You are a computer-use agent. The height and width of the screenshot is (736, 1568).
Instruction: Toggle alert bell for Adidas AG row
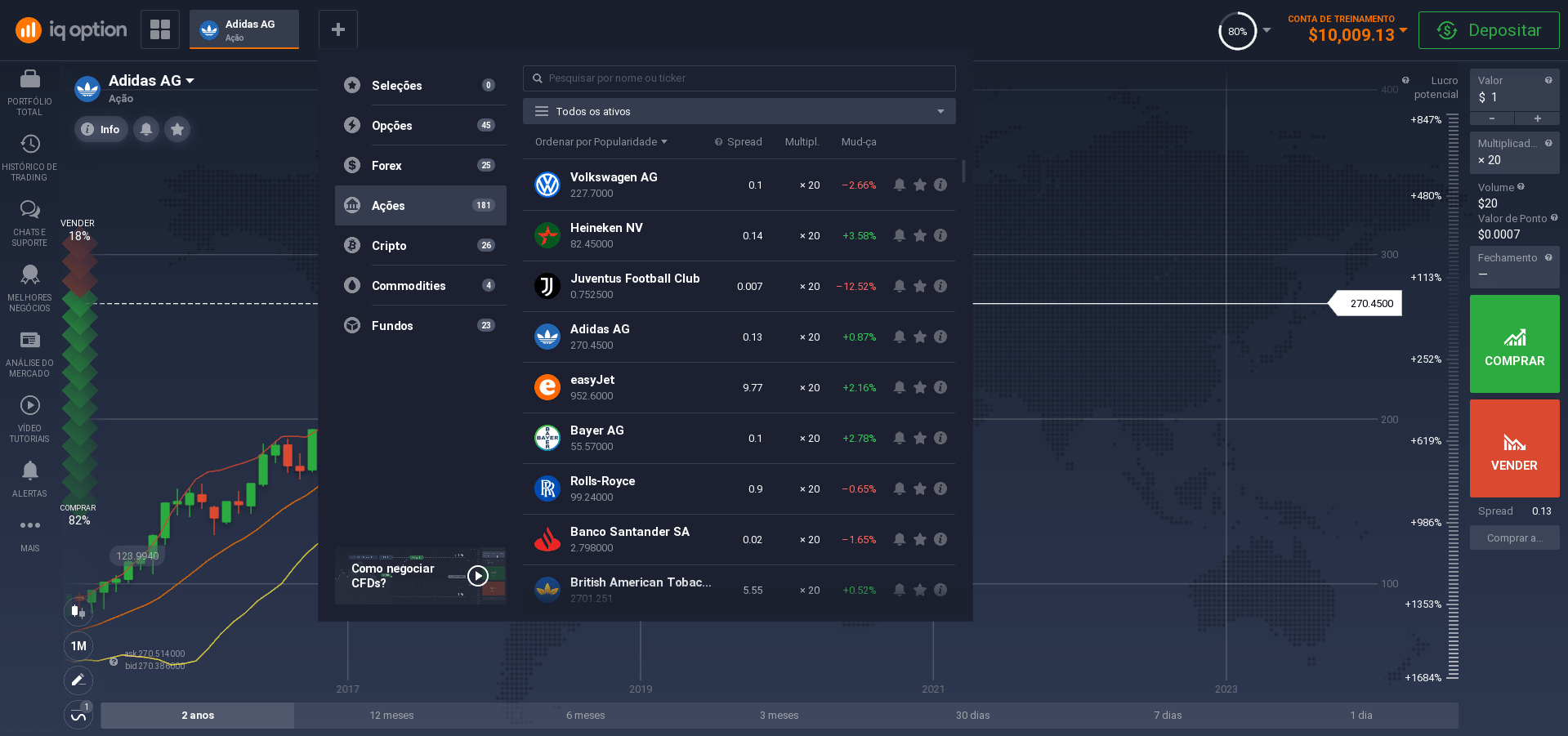click(x=899, y=337)
